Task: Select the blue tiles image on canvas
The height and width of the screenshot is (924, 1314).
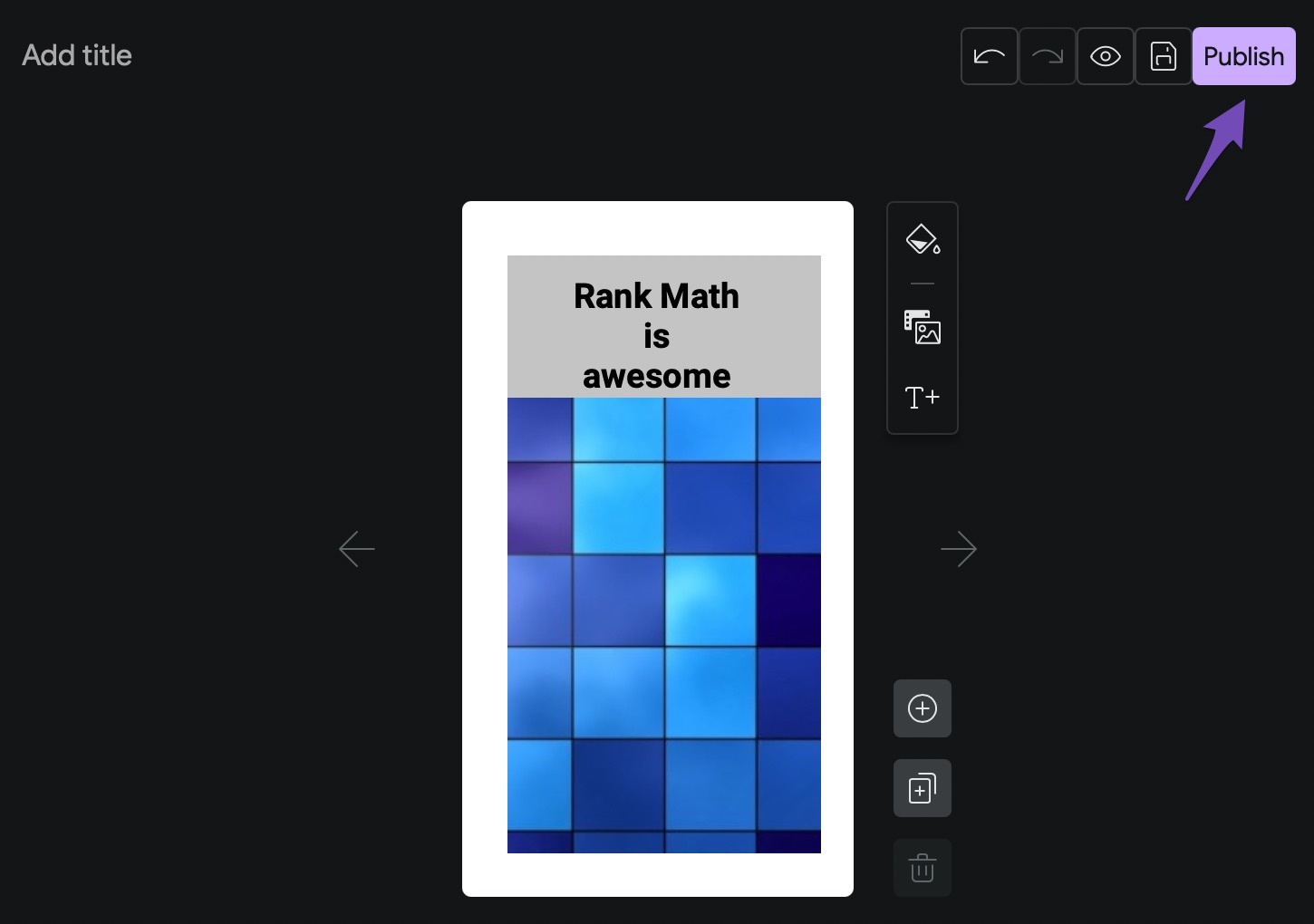Action: pyautogui.click(x=664, y=625)
